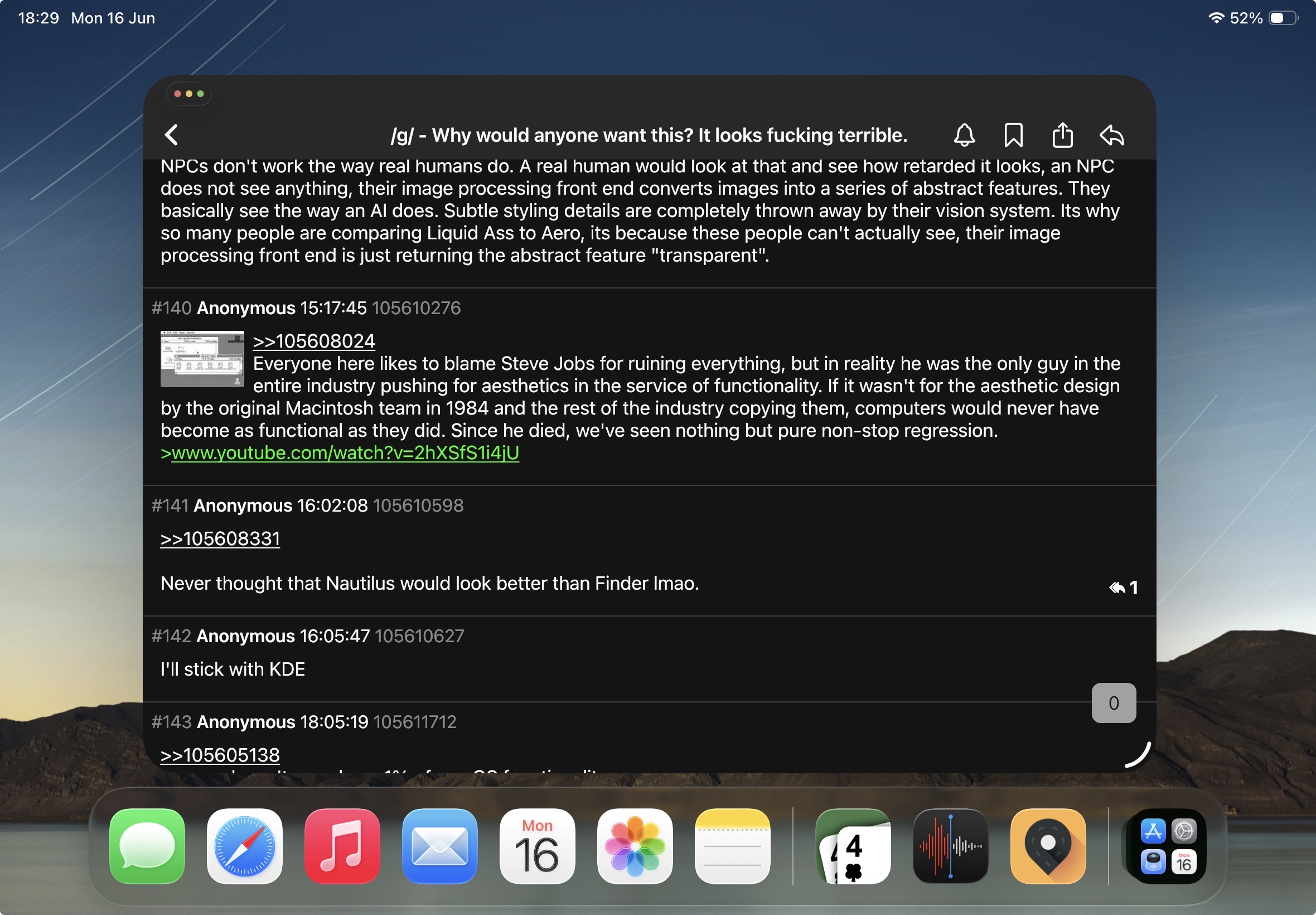Open the Music app

pos(342,846)
